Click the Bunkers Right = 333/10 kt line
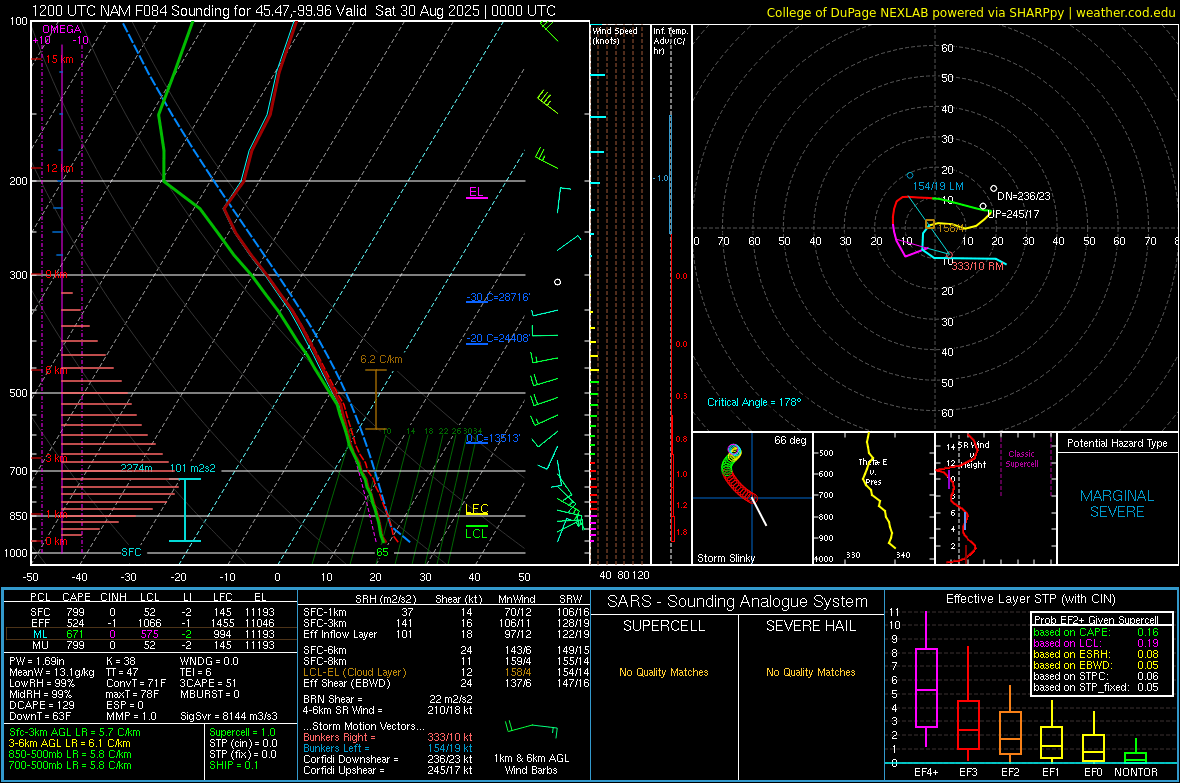The image size is (1180, 783). [x=388, y=737]
